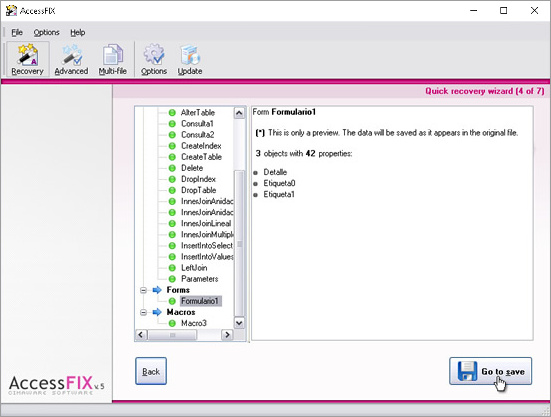This screenshot has width=551, height=417.
Task: Click the Detalle object in preview
Action: pos(275,172)
